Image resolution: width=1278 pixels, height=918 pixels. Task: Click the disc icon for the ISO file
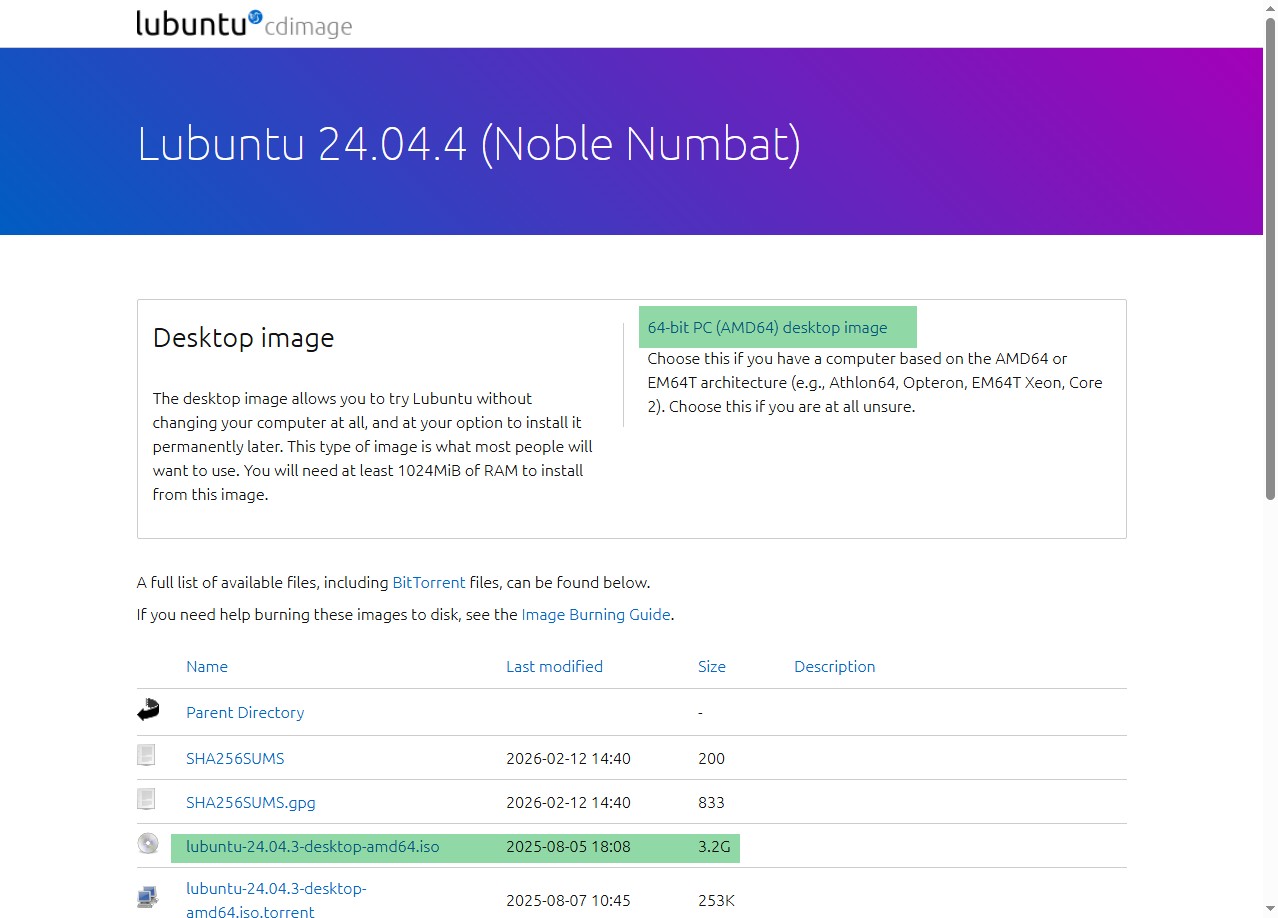point(148,844)
